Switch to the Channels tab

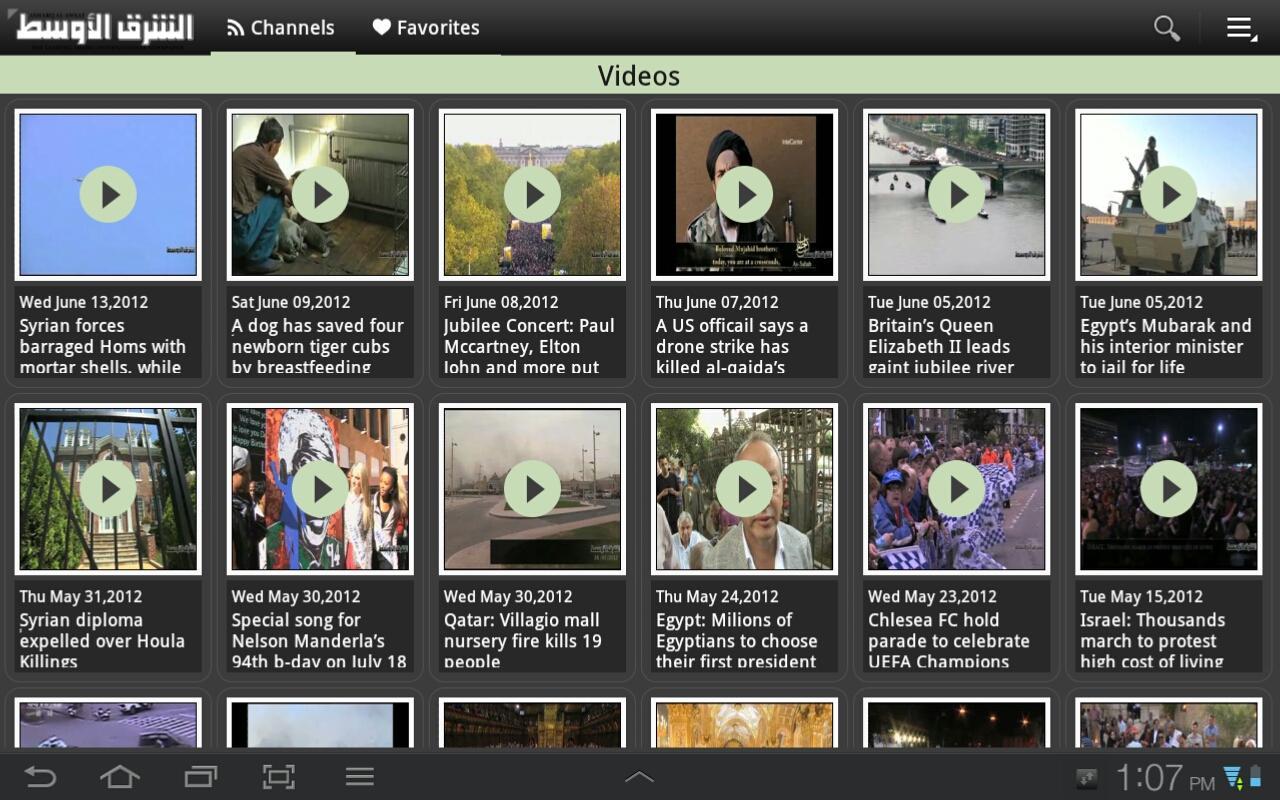(x=282, y=28)
